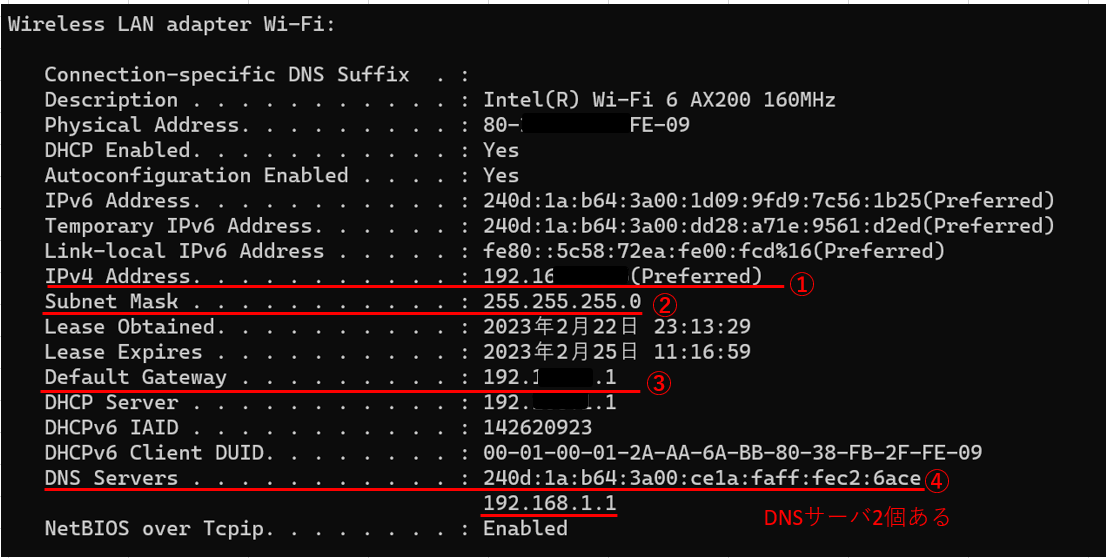
Task: Click the red DNSサーバ2個ある note
Action: tap(858, 517)
